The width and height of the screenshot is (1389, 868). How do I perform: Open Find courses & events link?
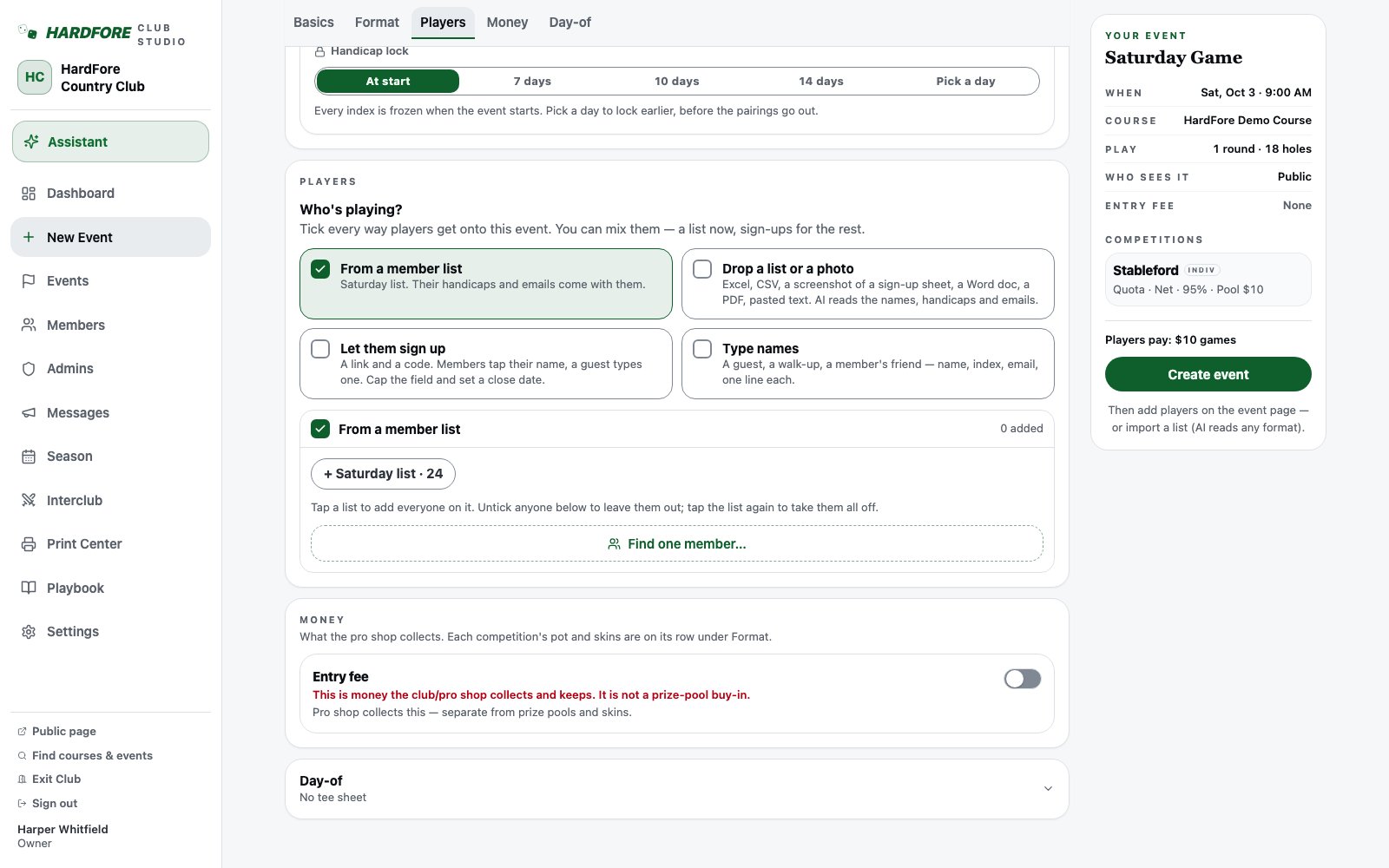(85, 756)
